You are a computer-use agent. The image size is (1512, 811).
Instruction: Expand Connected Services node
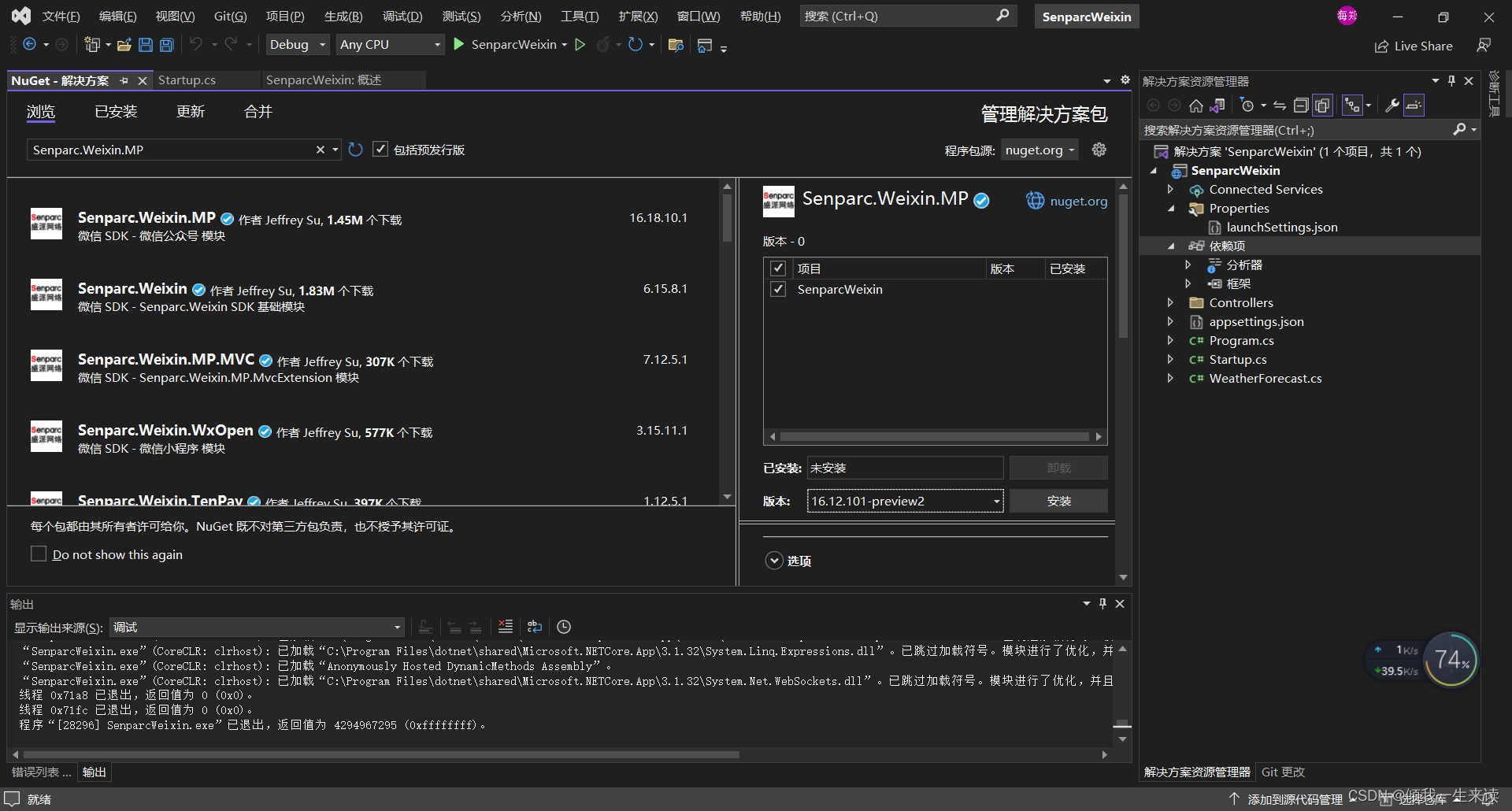pyautogui.click(x=1170, y=189)
